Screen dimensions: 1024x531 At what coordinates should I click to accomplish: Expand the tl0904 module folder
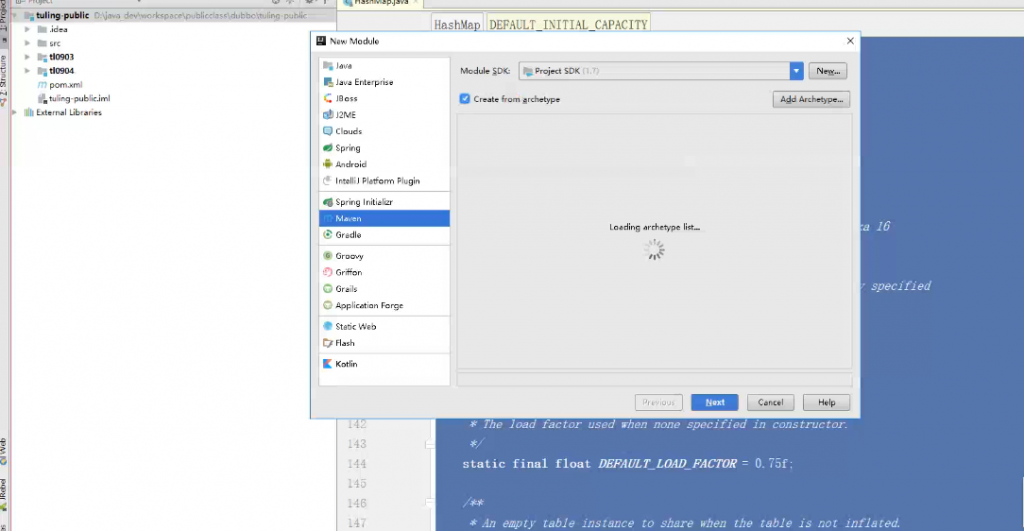tap(27, 71)
